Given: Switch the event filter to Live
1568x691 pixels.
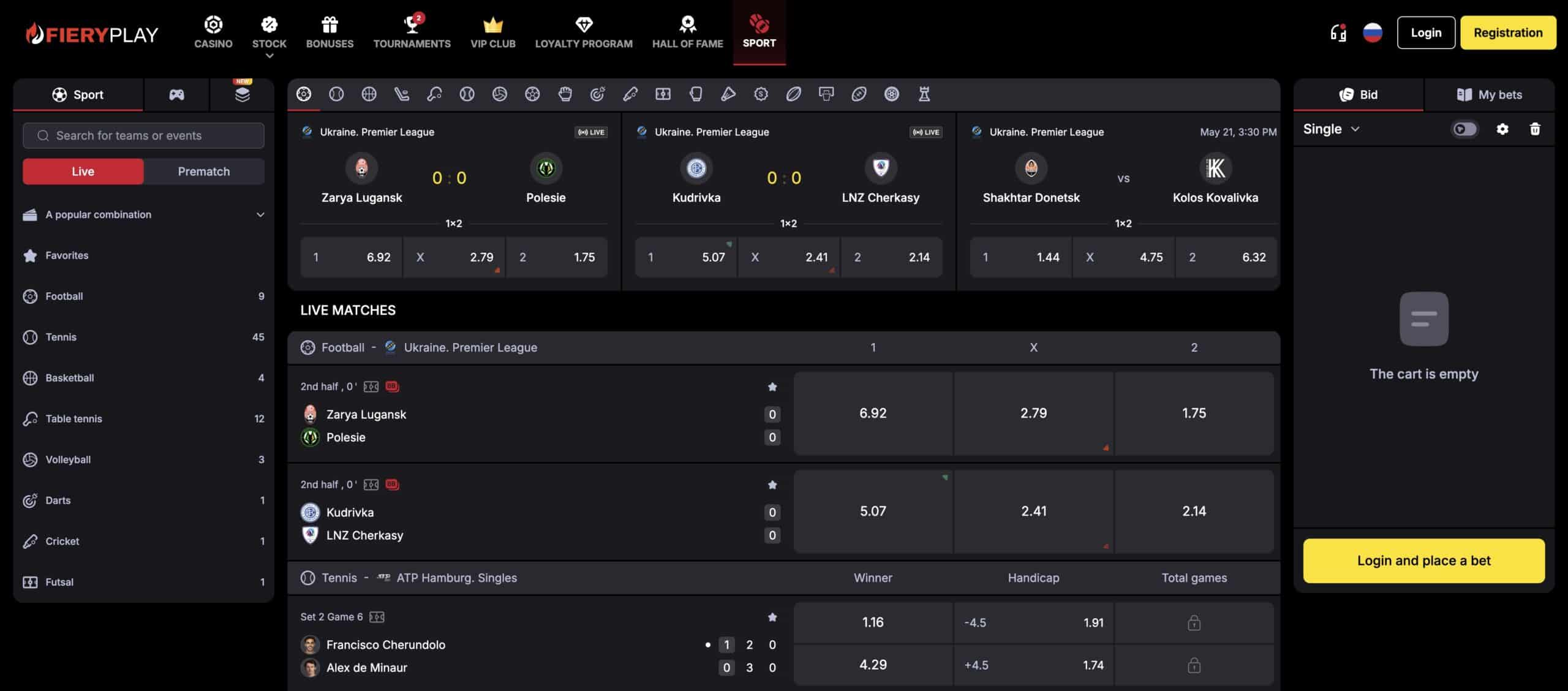Looking at the screenshot, I should pos(83,172).
